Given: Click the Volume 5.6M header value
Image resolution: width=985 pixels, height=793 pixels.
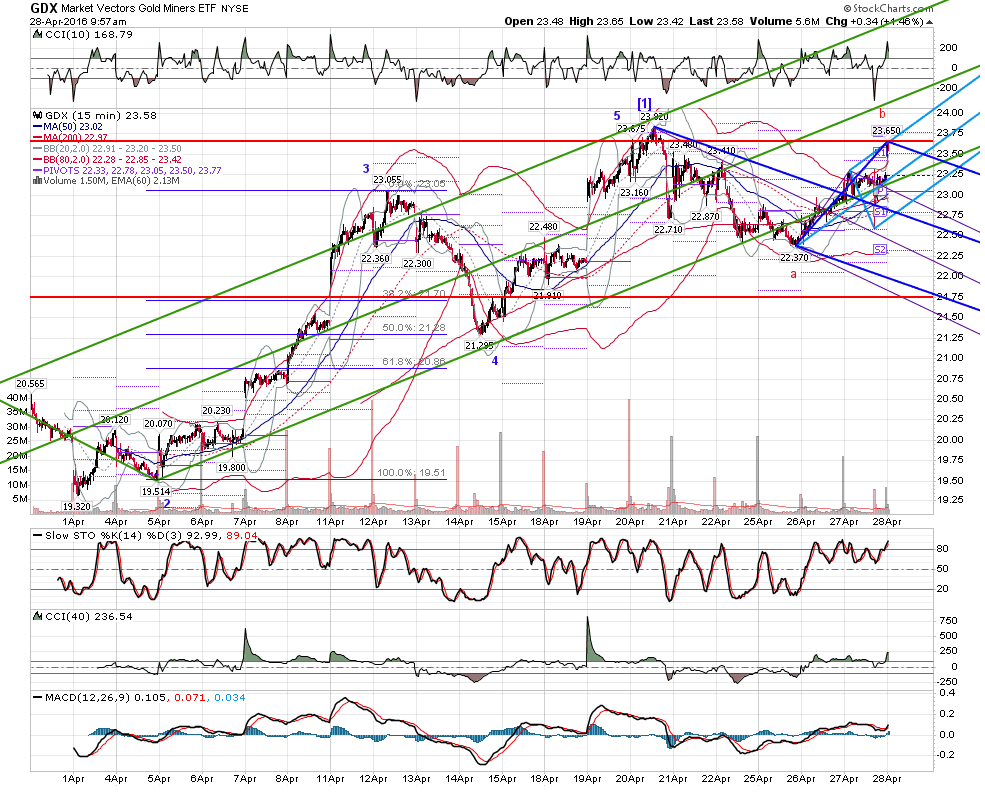Looking at the screenshot, I should tap(785, 21).
